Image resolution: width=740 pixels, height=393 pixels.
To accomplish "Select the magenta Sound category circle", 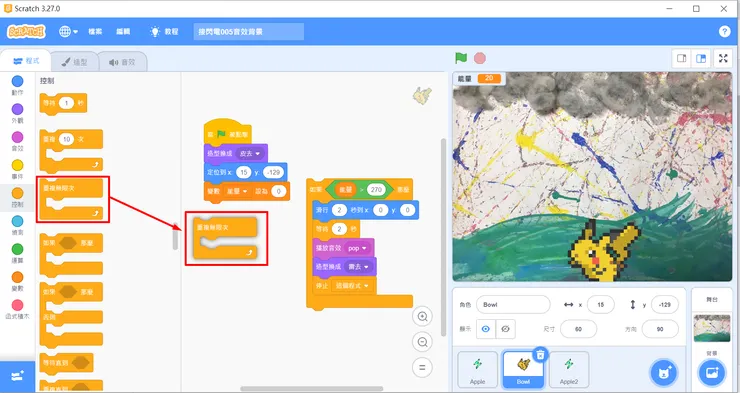I will [x=17, y=137].
